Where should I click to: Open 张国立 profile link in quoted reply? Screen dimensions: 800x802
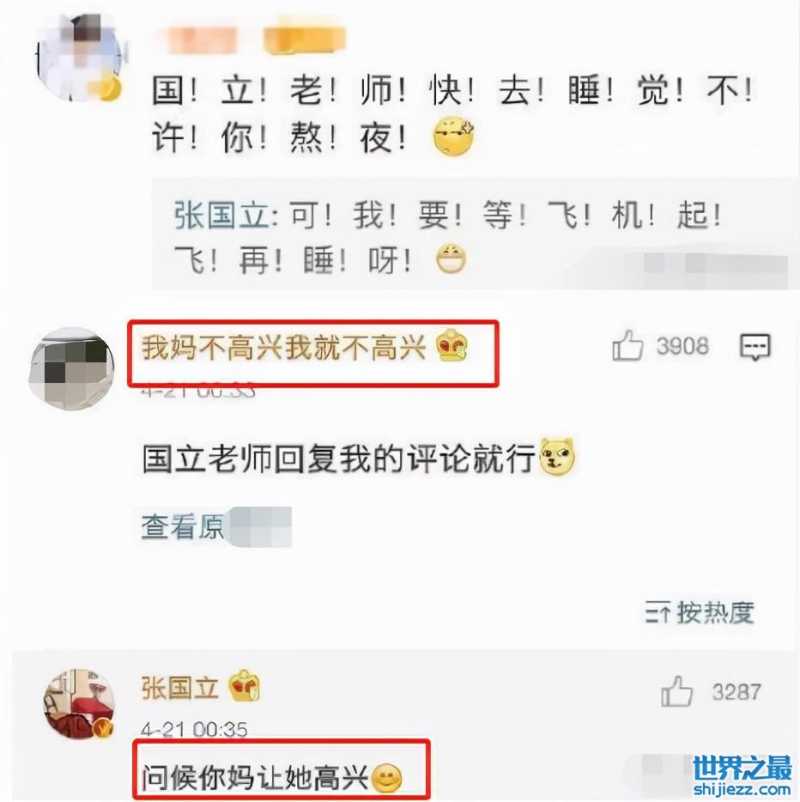pyautogui.click(x=221, y=215)
